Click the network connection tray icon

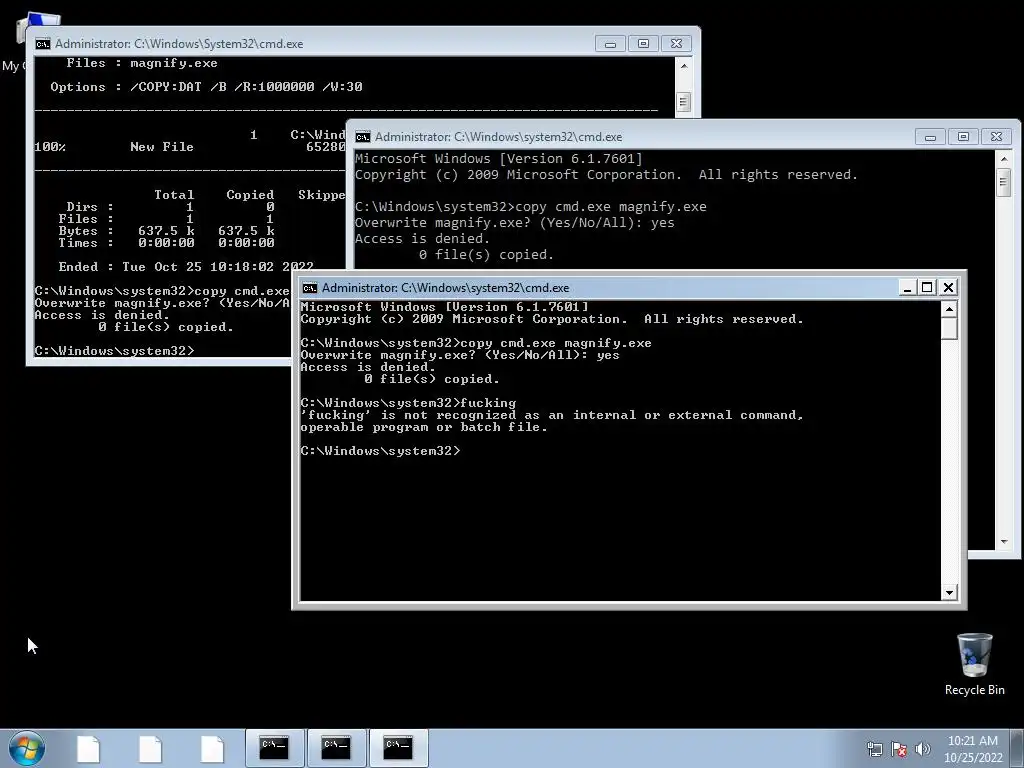(x=874, y=749)
